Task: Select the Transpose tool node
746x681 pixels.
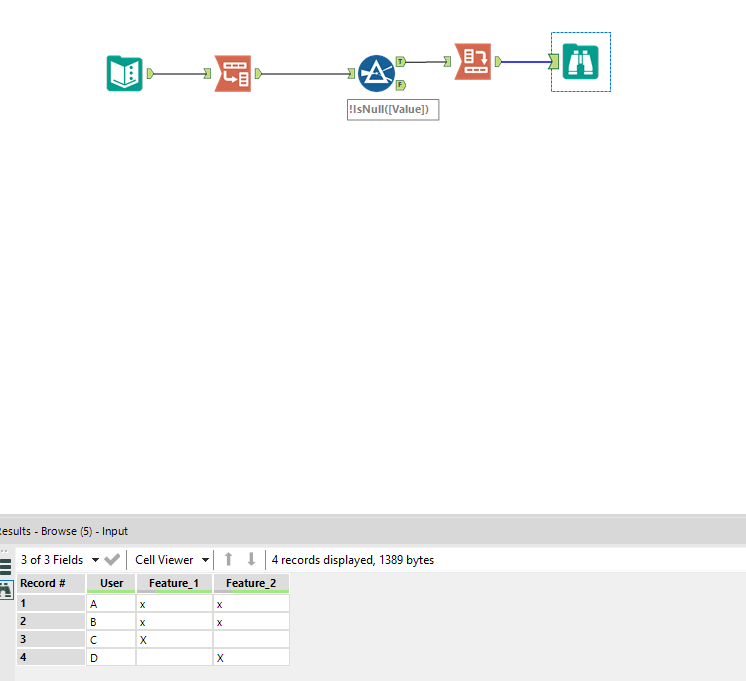Action: point(233,73)
